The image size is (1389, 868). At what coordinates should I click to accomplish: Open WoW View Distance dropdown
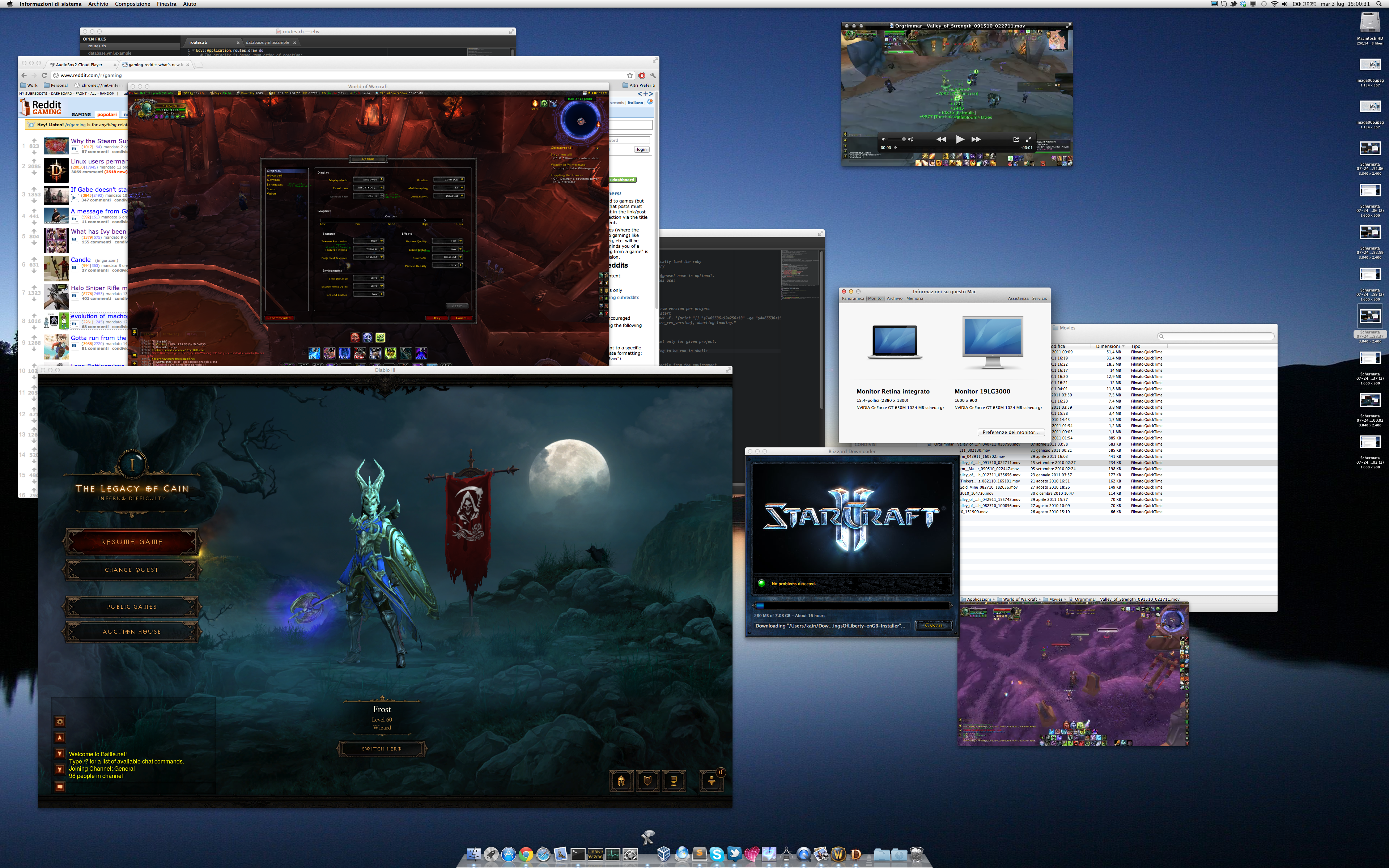(369, 278)
